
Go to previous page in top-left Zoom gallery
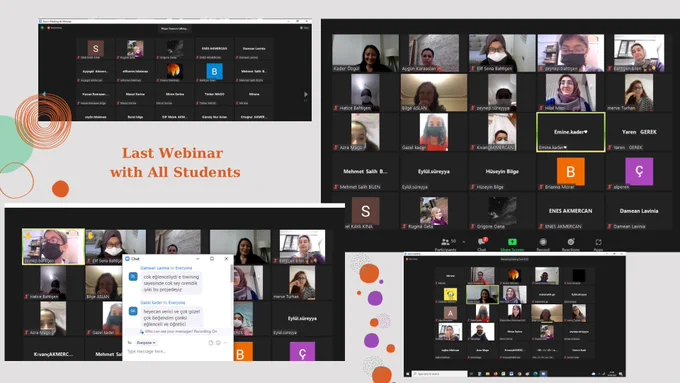[x=43, y=94]
